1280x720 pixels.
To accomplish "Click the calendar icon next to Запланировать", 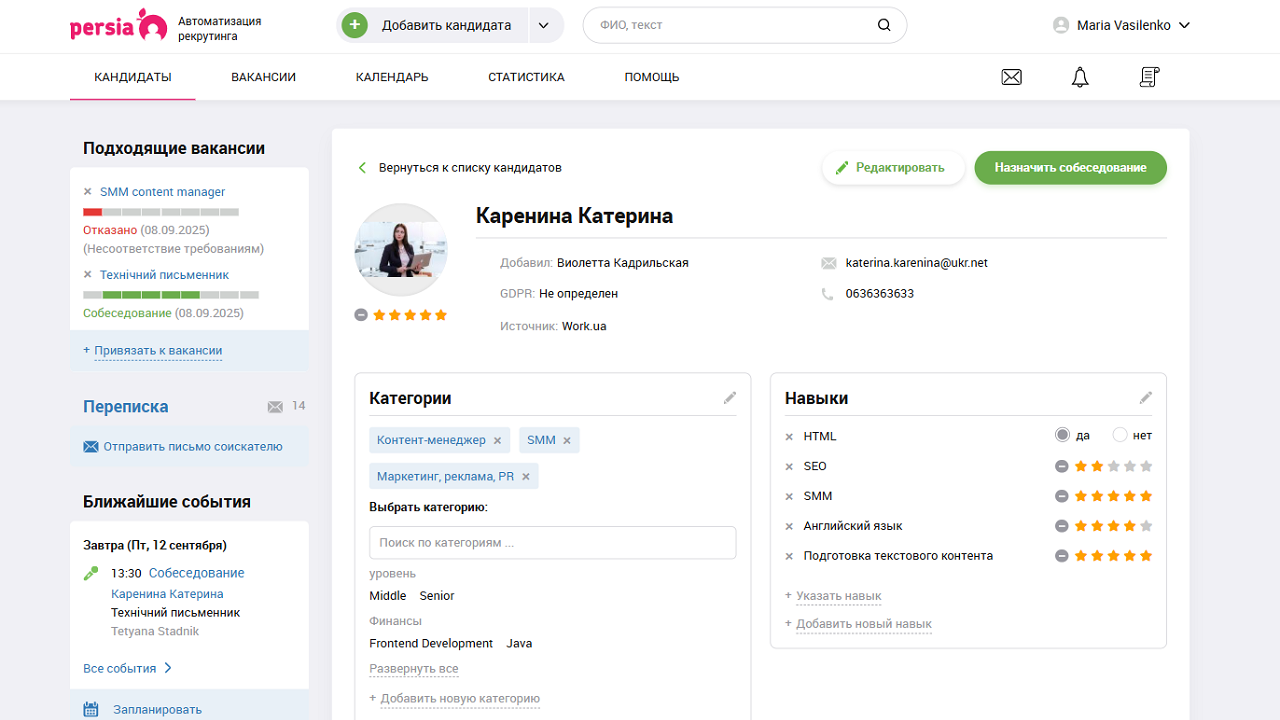I will click(x=91, y=708).
